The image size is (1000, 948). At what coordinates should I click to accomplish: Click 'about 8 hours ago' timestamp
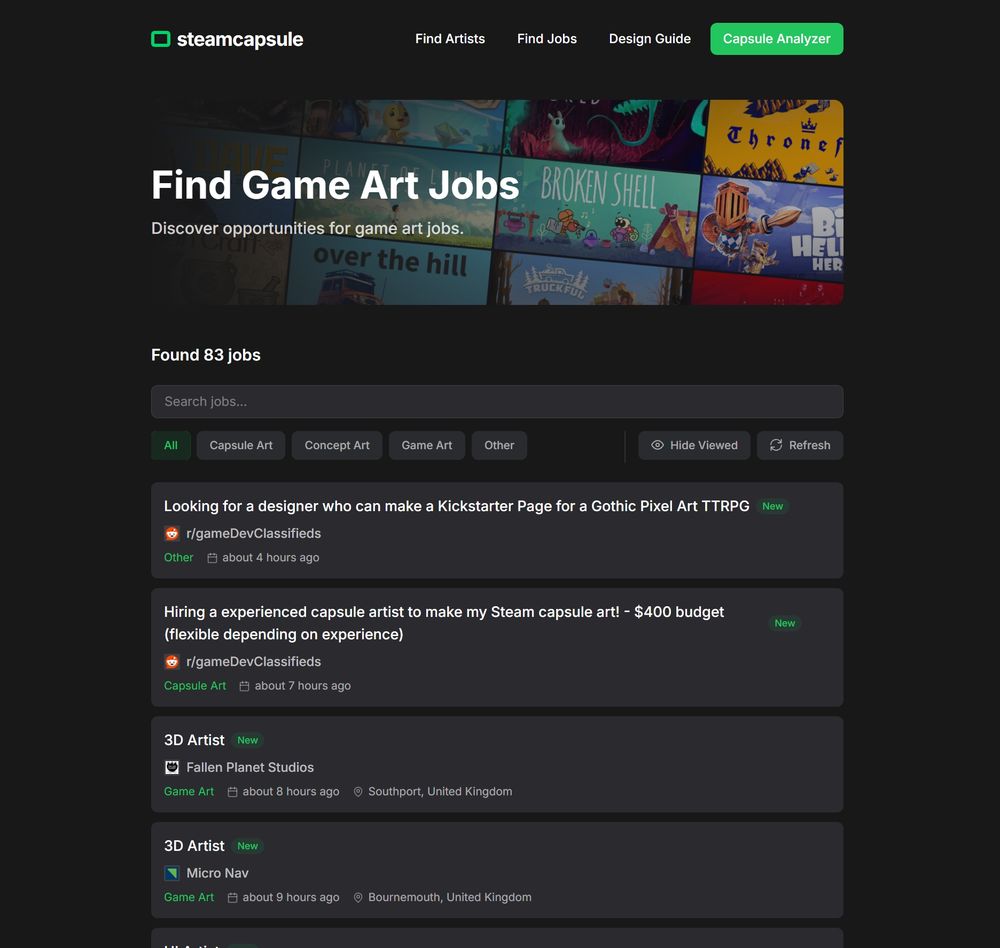click(291, 792)
